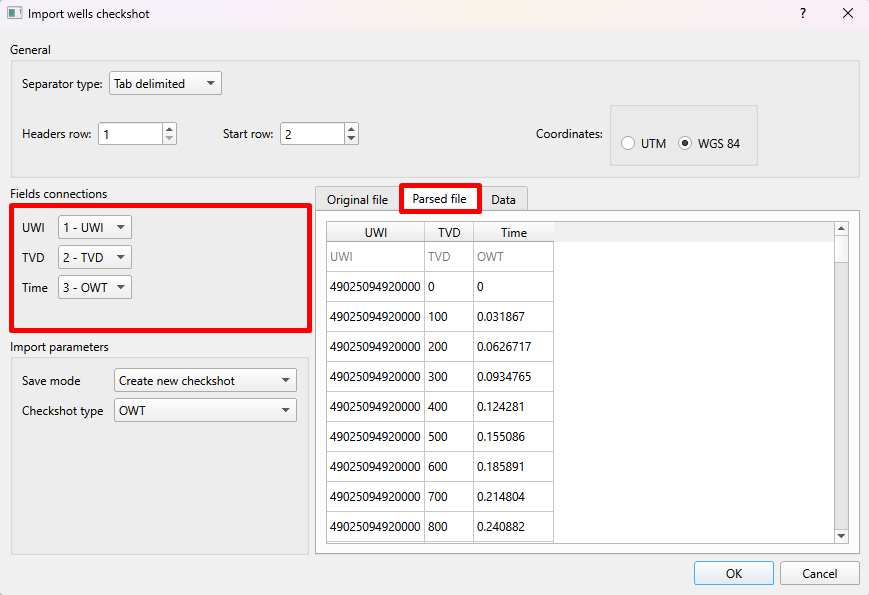
Task: Switch to the Original file tab
Action: (356, 199)
